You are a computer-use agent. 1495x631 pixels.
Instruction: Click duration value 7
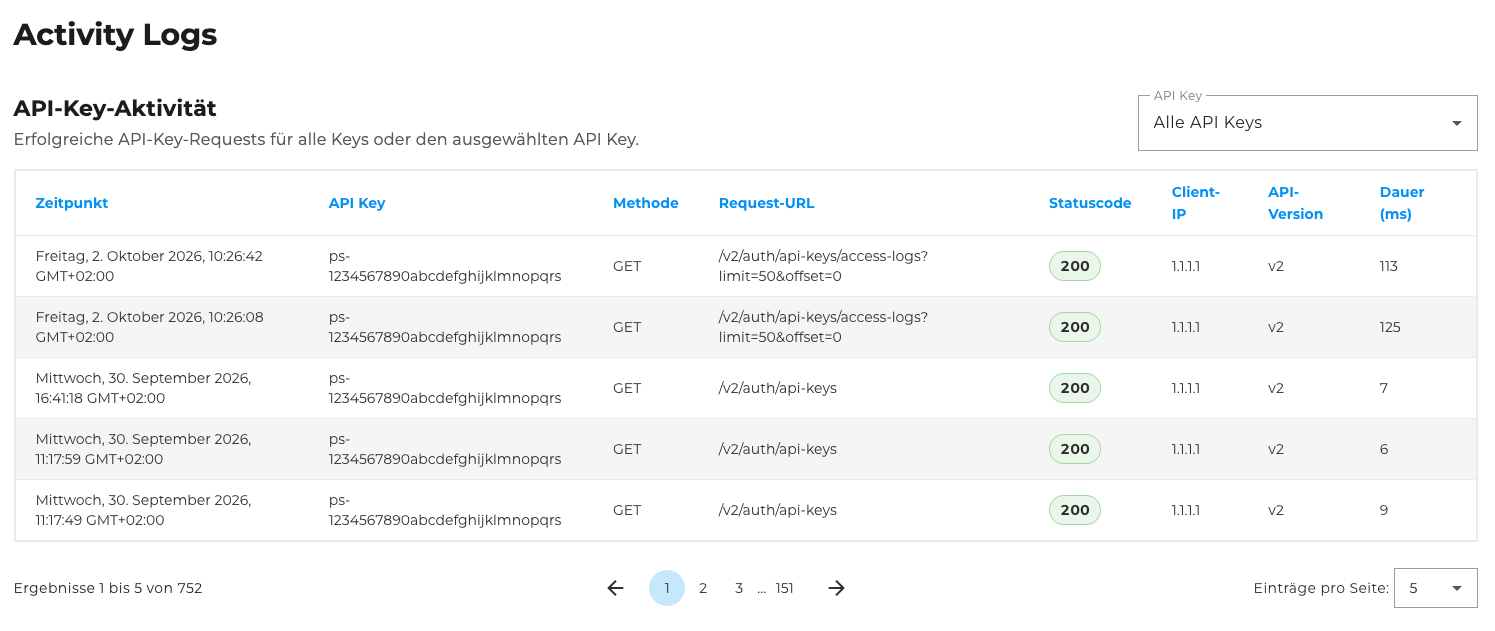1384,388
